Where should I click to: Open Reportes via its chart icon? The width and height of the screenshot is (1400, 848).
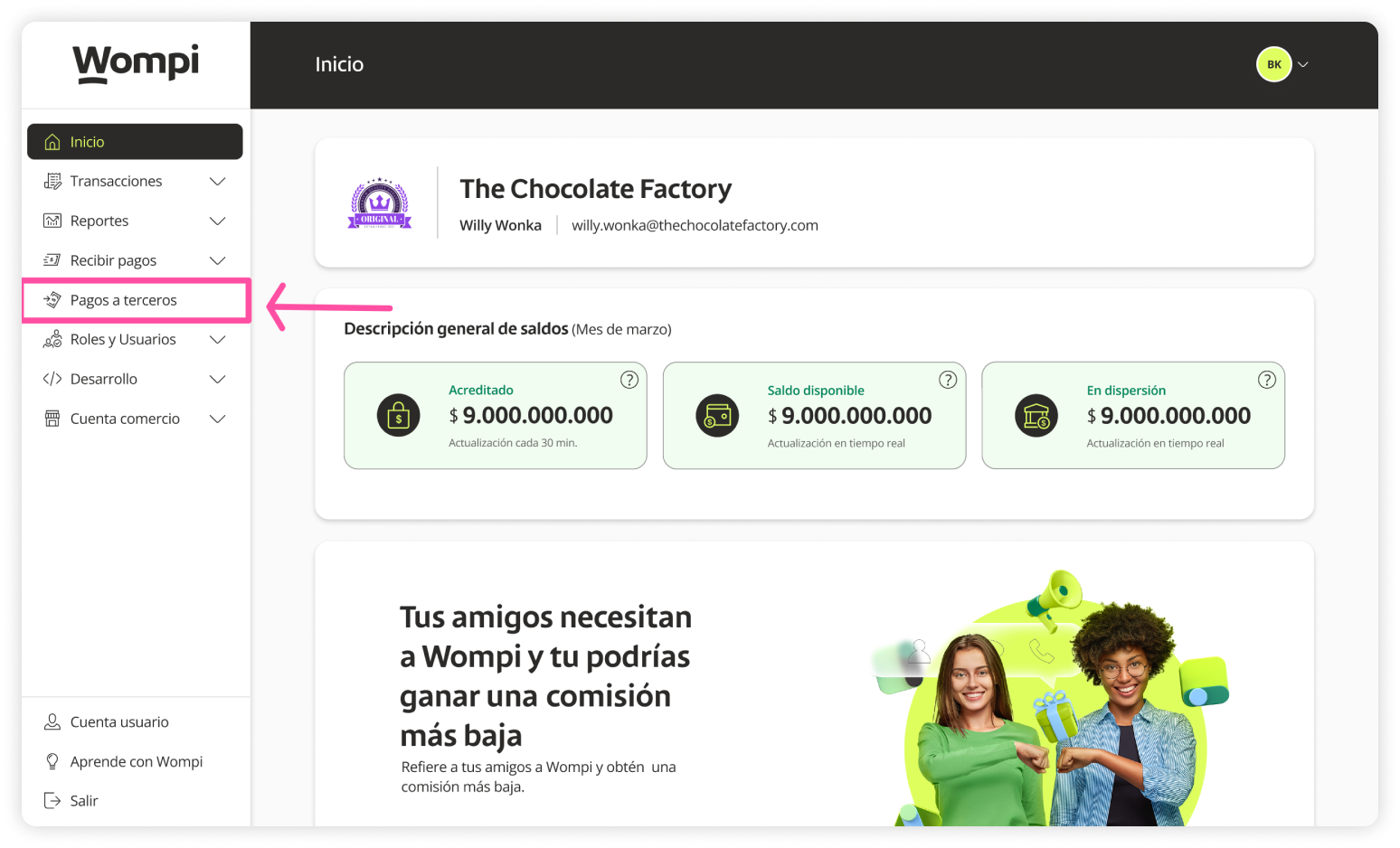(x=53, y=221)
